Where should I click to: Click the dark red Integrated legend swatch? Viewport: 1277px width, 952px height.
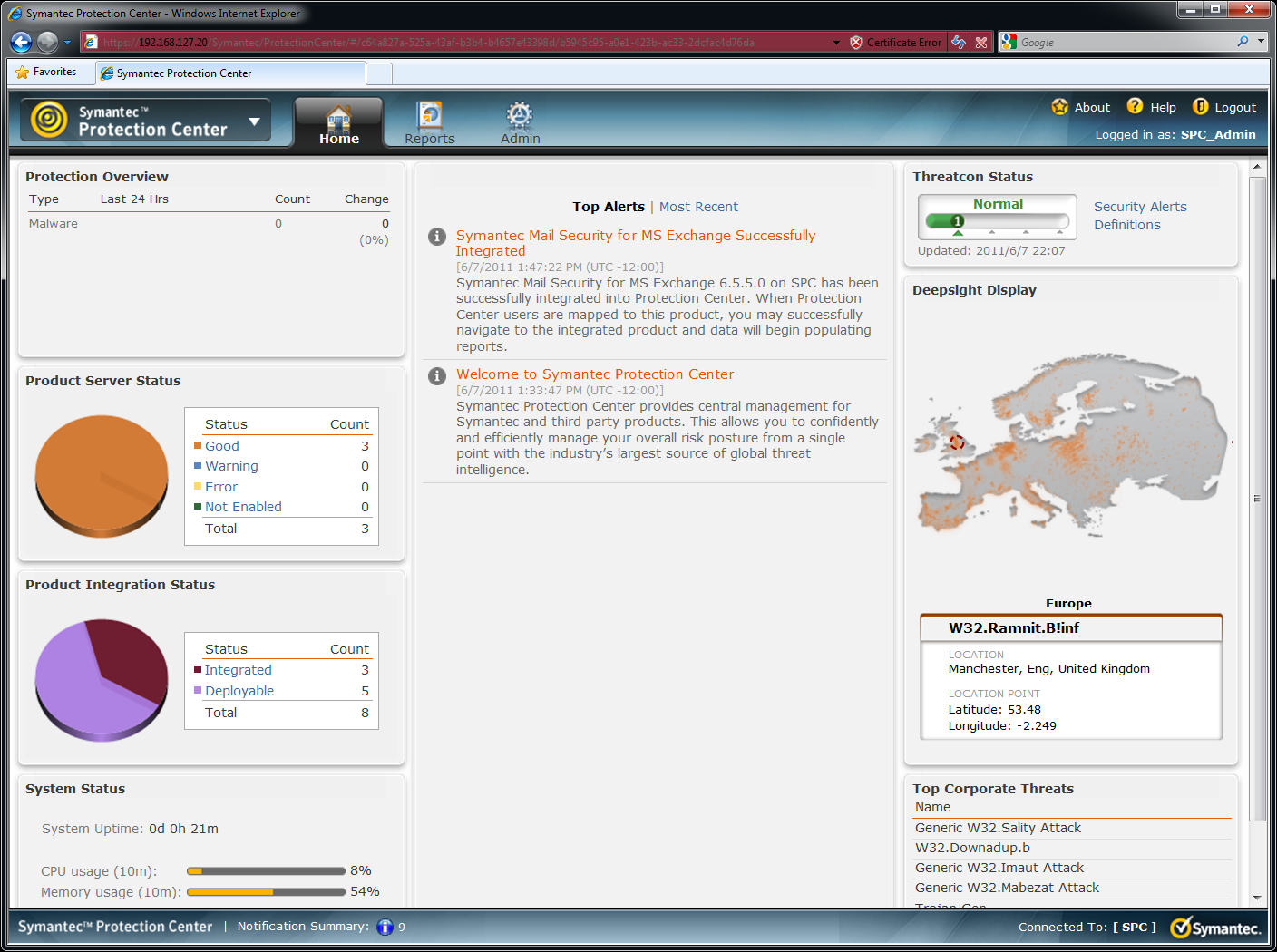coord(198,670)
